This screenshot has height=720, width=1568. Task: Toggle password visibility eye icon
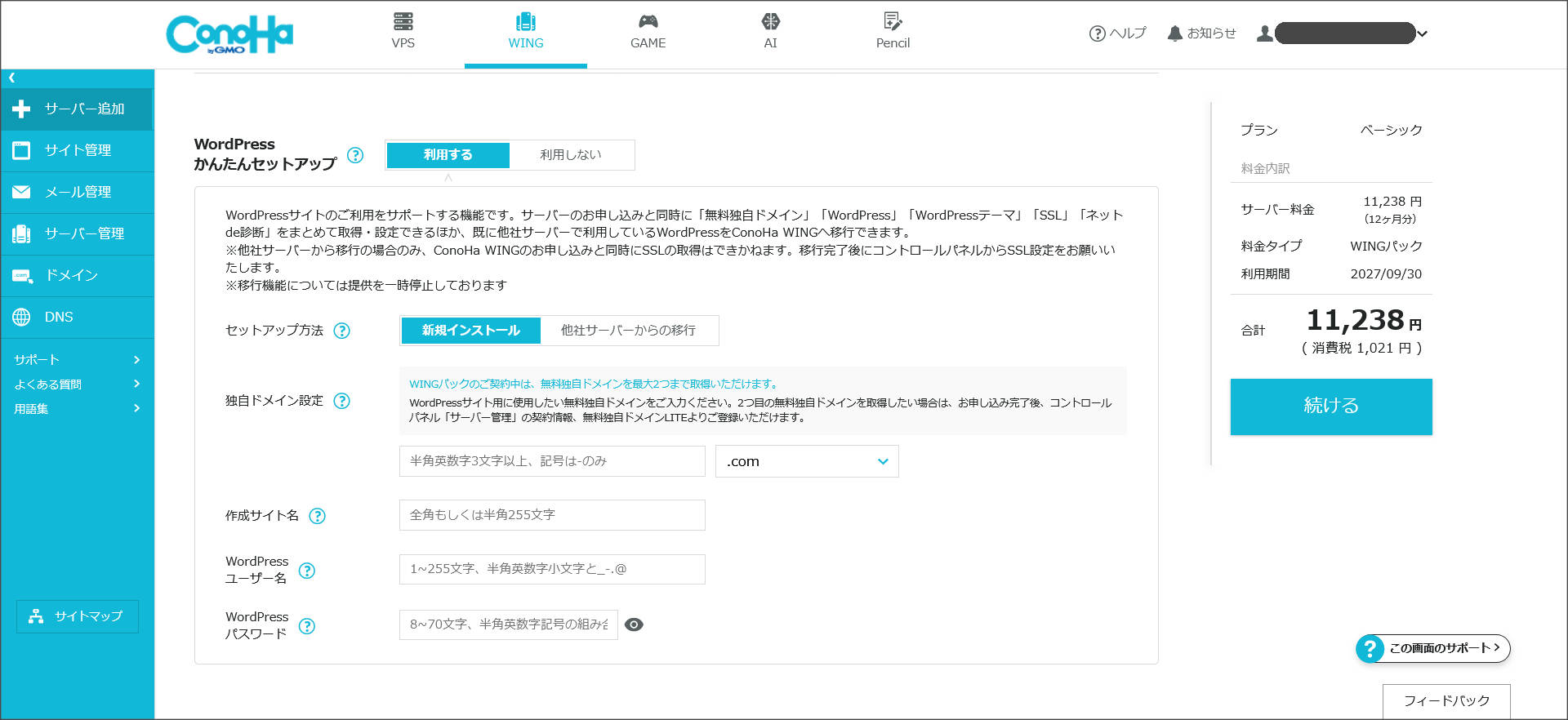[x=634, y=624]
